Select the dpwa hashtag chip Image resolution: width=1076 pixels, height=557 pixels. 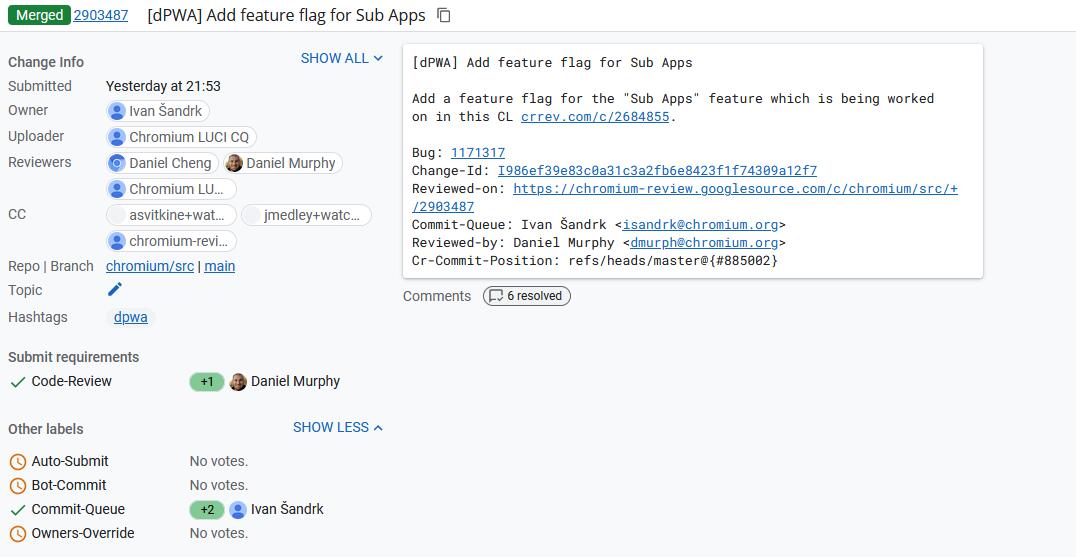pyautogui.click(x=131, y=317)
